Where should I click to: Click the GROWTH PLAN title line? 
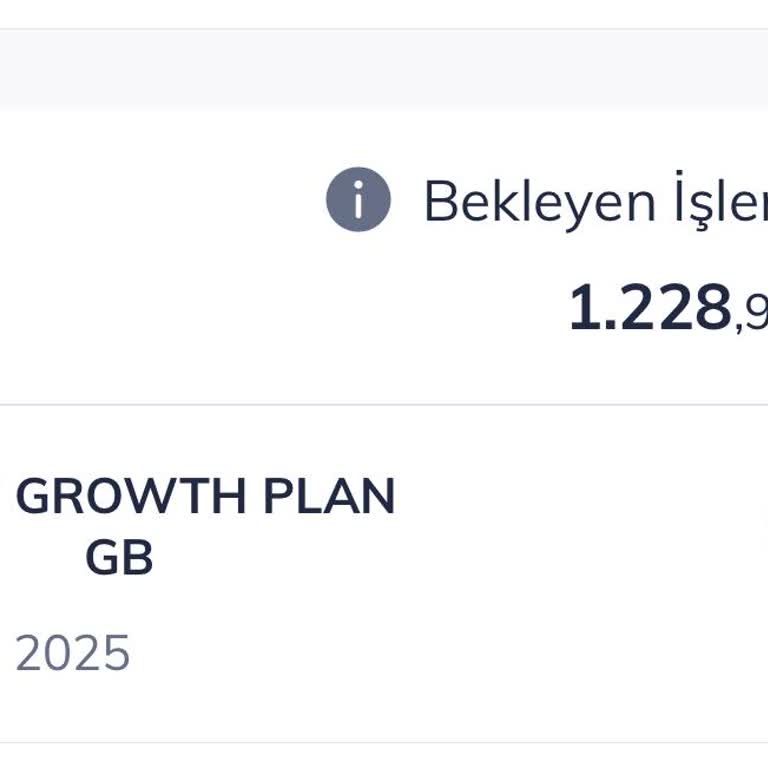205,497
